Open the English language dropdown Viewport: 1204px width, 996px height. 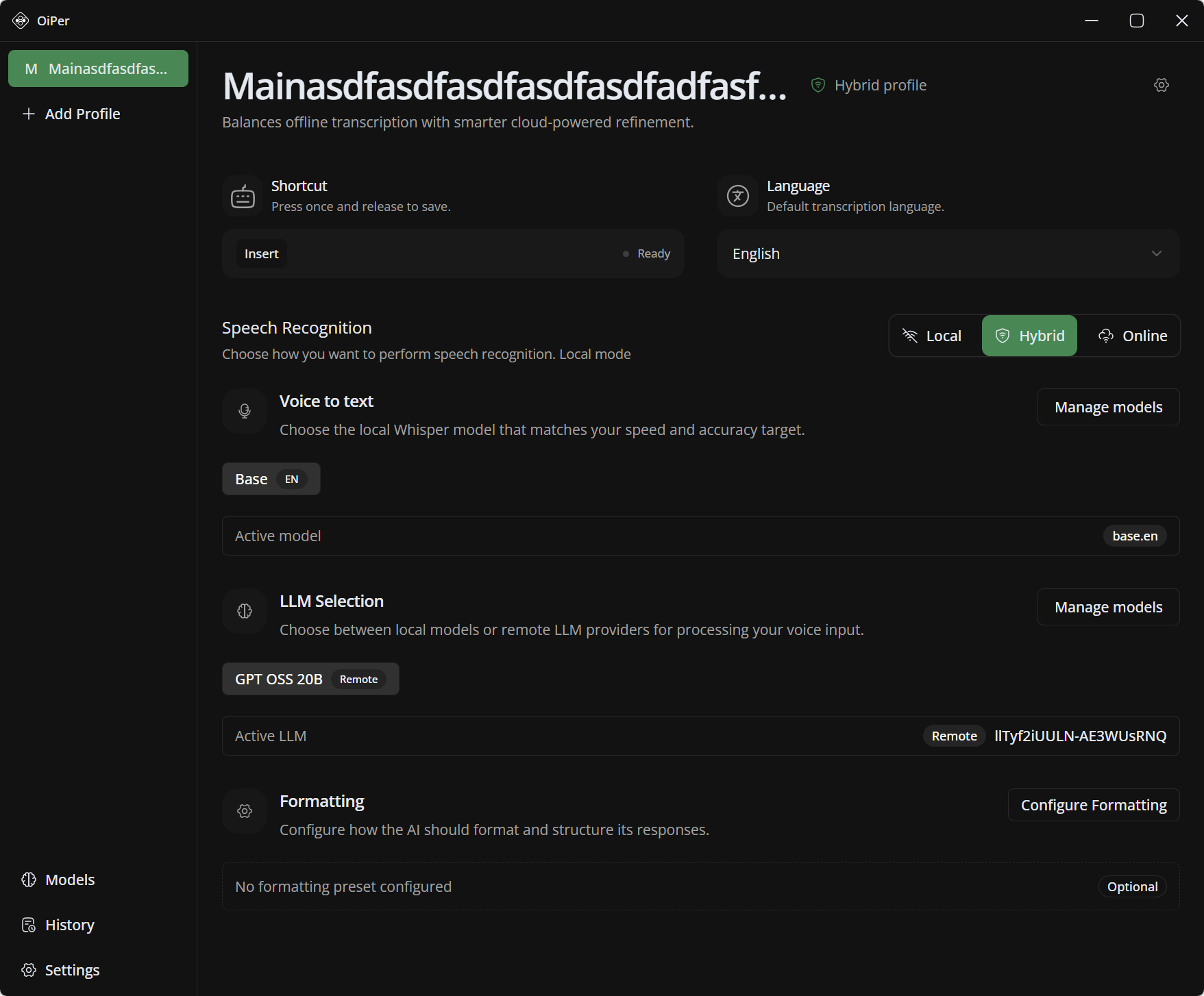pos(948,253)
